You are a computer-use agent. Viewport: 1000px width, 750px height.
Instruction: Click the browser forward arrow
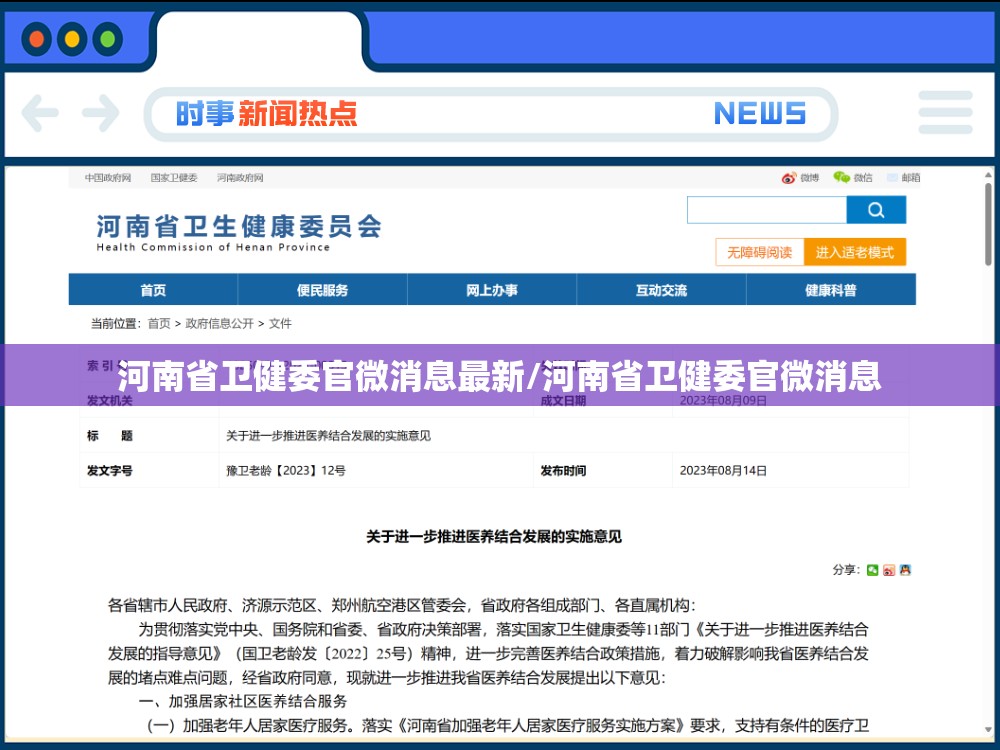click(100, 113)
